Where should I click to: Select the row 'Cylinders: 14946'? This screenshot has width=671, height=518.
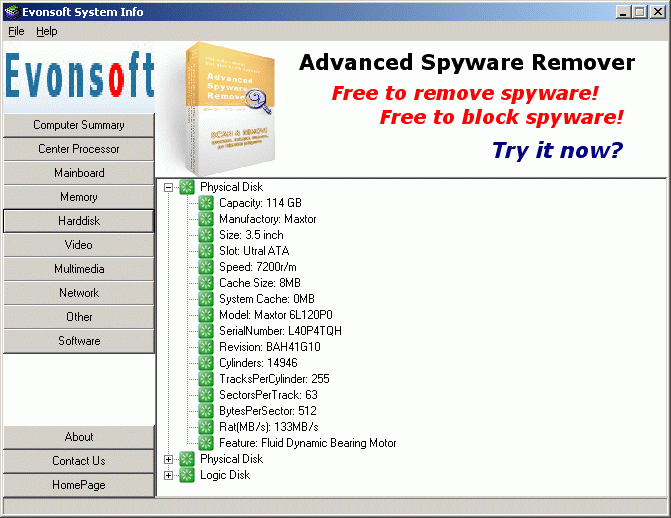click(258, 363)
